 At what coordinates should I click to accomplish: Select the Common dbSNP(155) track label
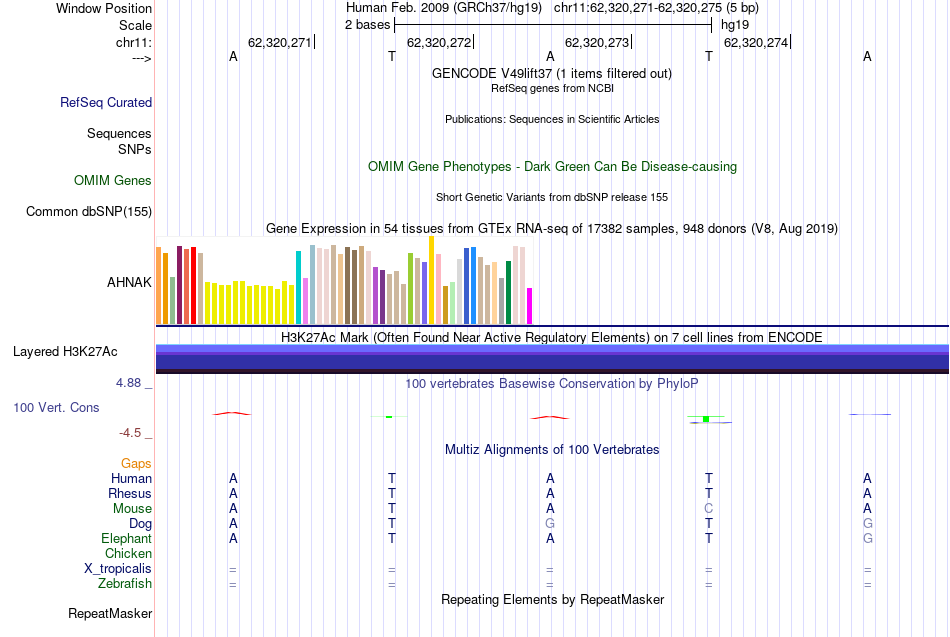89,212
